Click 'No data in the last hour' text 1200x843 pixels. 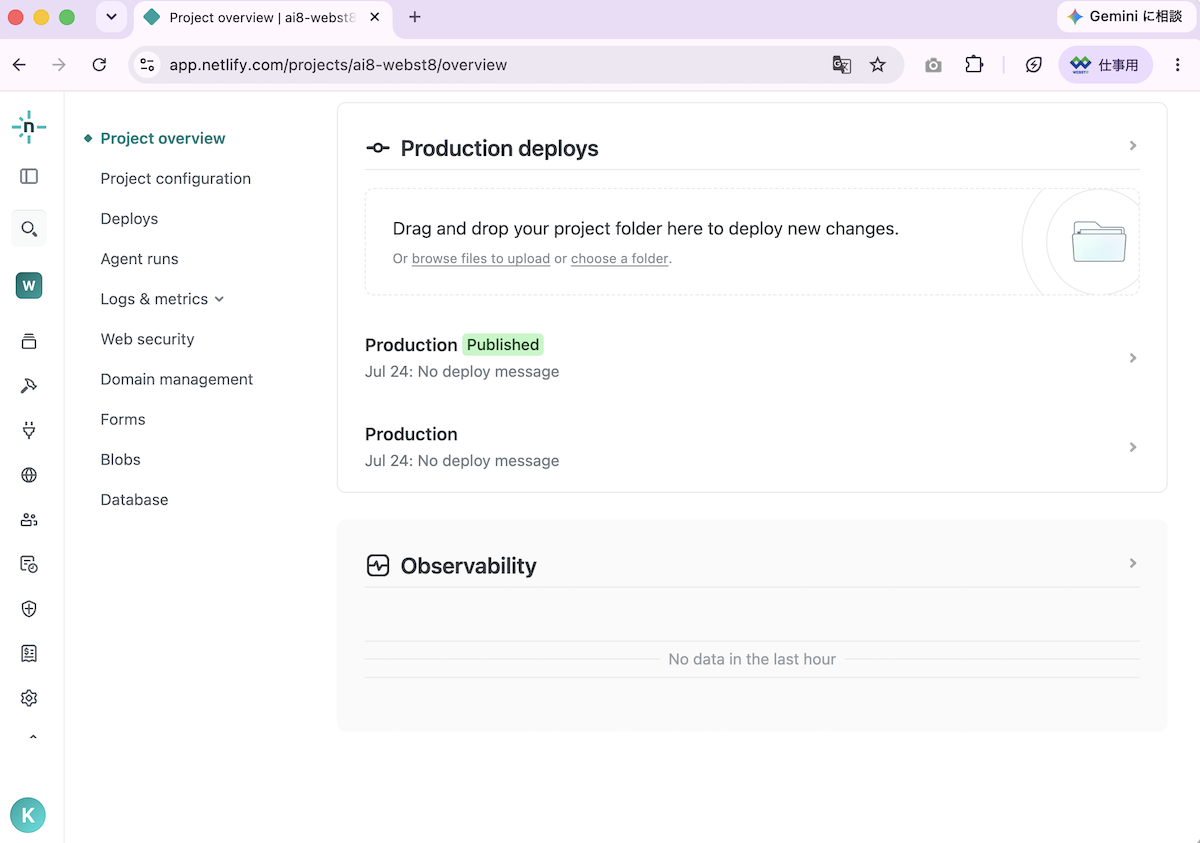tap(752, 659)
